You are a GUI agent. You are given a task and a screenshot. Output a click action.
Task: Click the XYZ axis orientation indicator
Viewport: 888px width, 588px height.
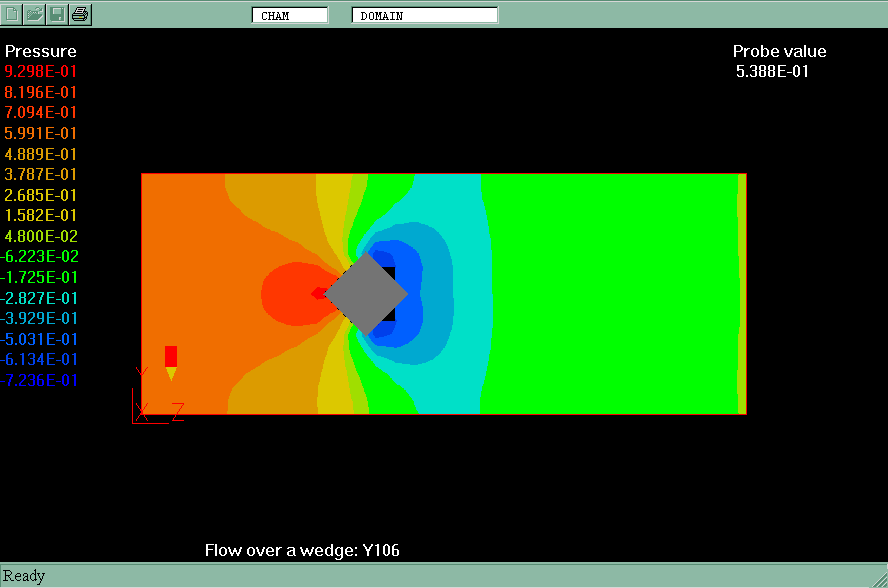point(152,398)
